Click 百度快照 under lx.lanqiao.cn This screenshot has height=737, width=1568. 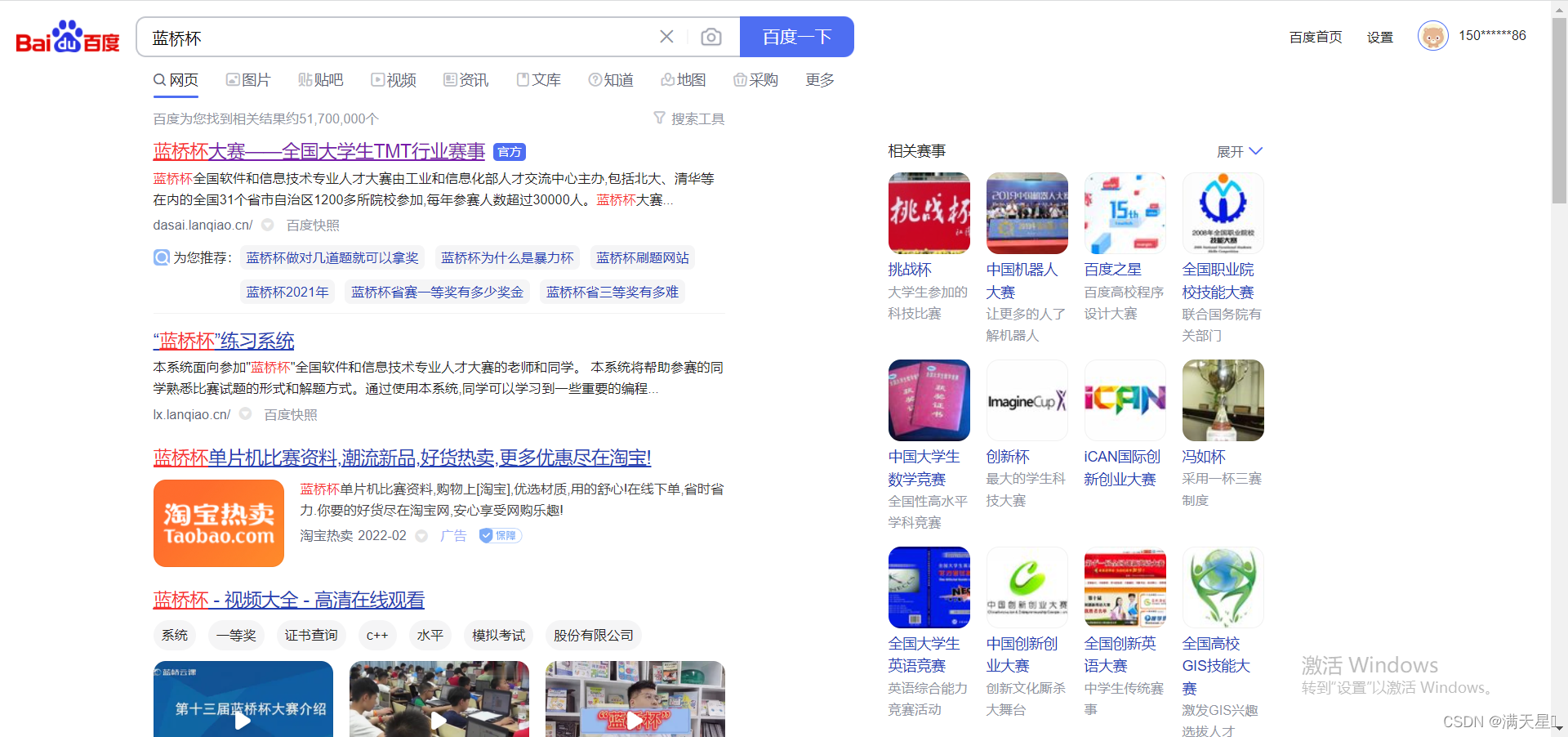pos(291,415)
